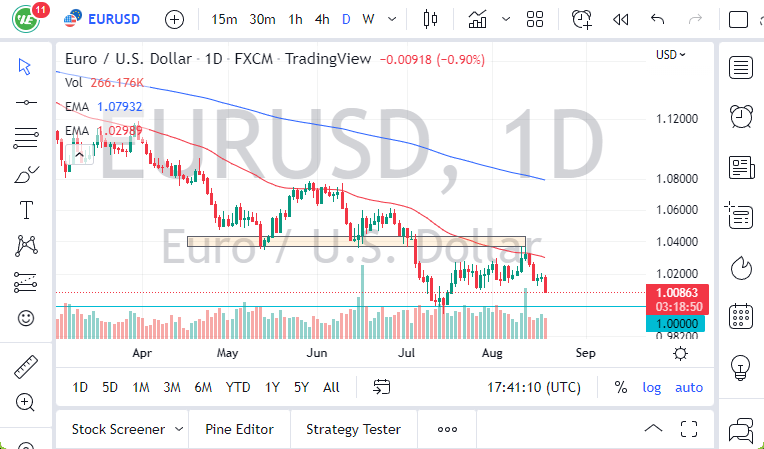
Task: Select the Text tool in left toolbar
Action: 26,210
